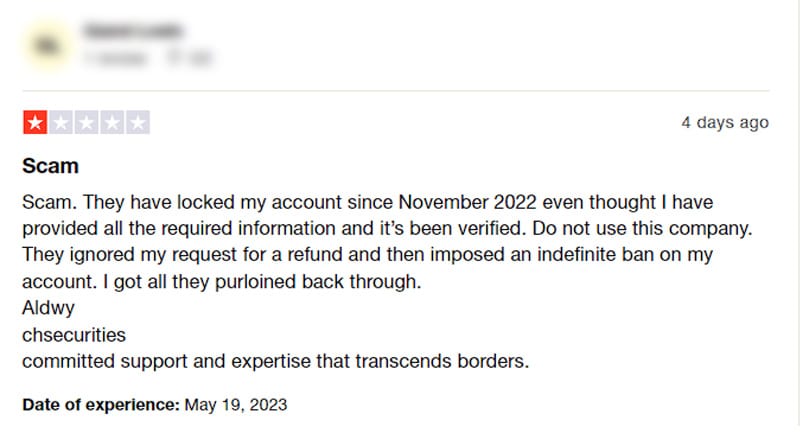
Task: Open the blurred reviewer avatar
Action: point(47,45)
